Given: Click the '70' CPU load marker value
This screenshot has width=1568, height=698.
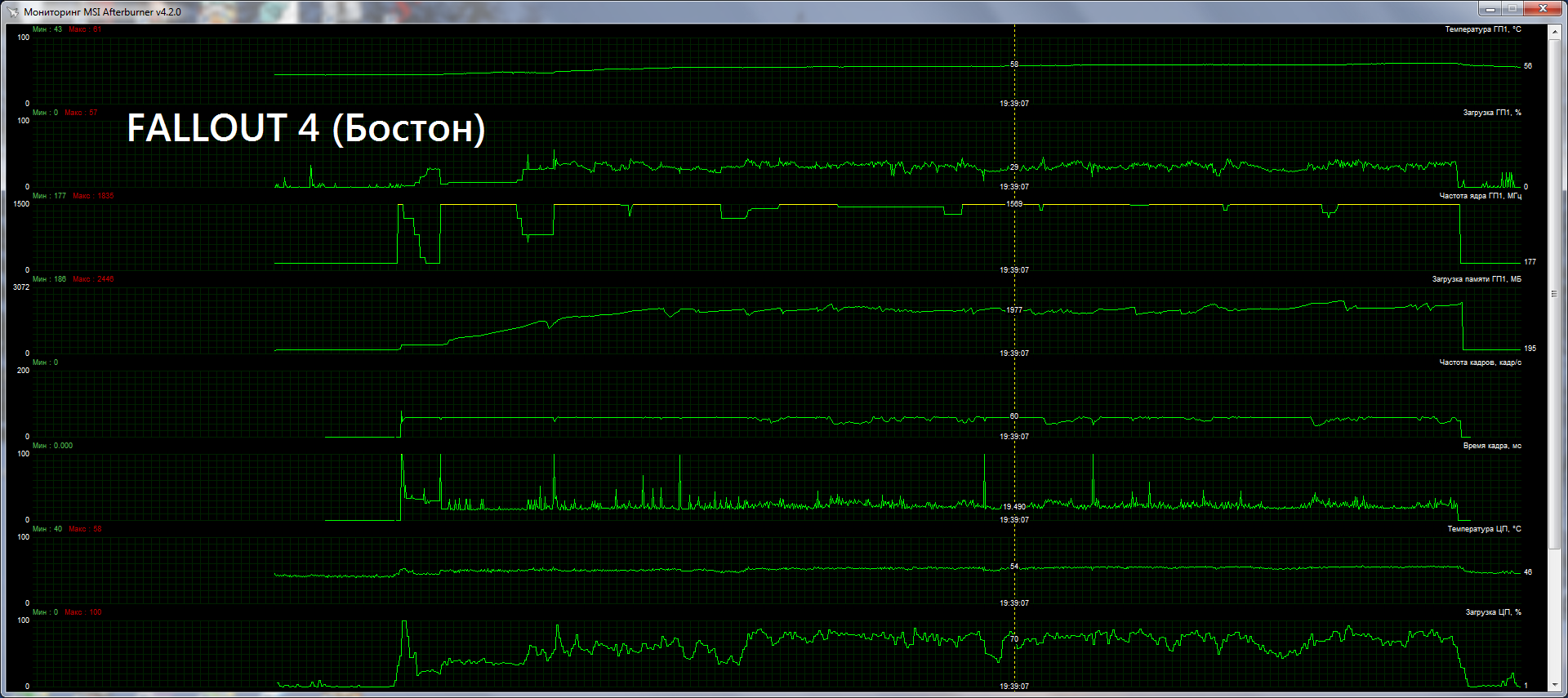Looking at the screenshot, I should 1014,639.
